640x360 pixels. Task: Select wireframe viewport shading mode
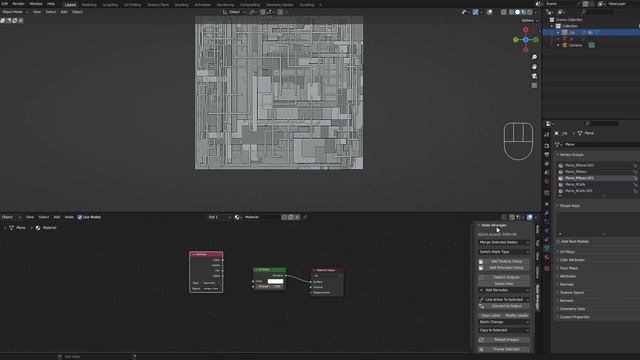(x=511, y=12)
